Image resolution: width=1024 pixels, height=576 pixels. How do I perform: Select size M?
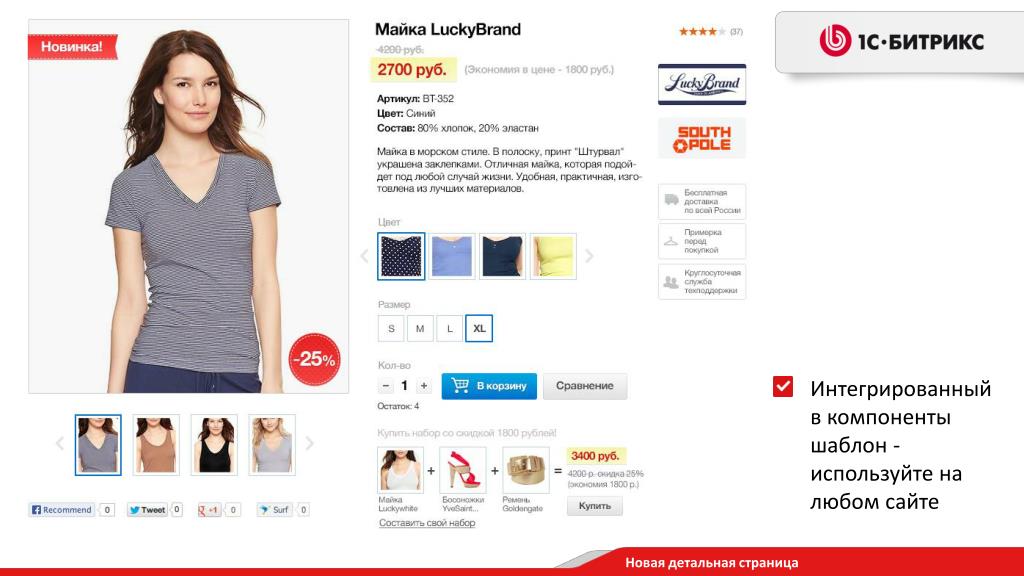420,328
